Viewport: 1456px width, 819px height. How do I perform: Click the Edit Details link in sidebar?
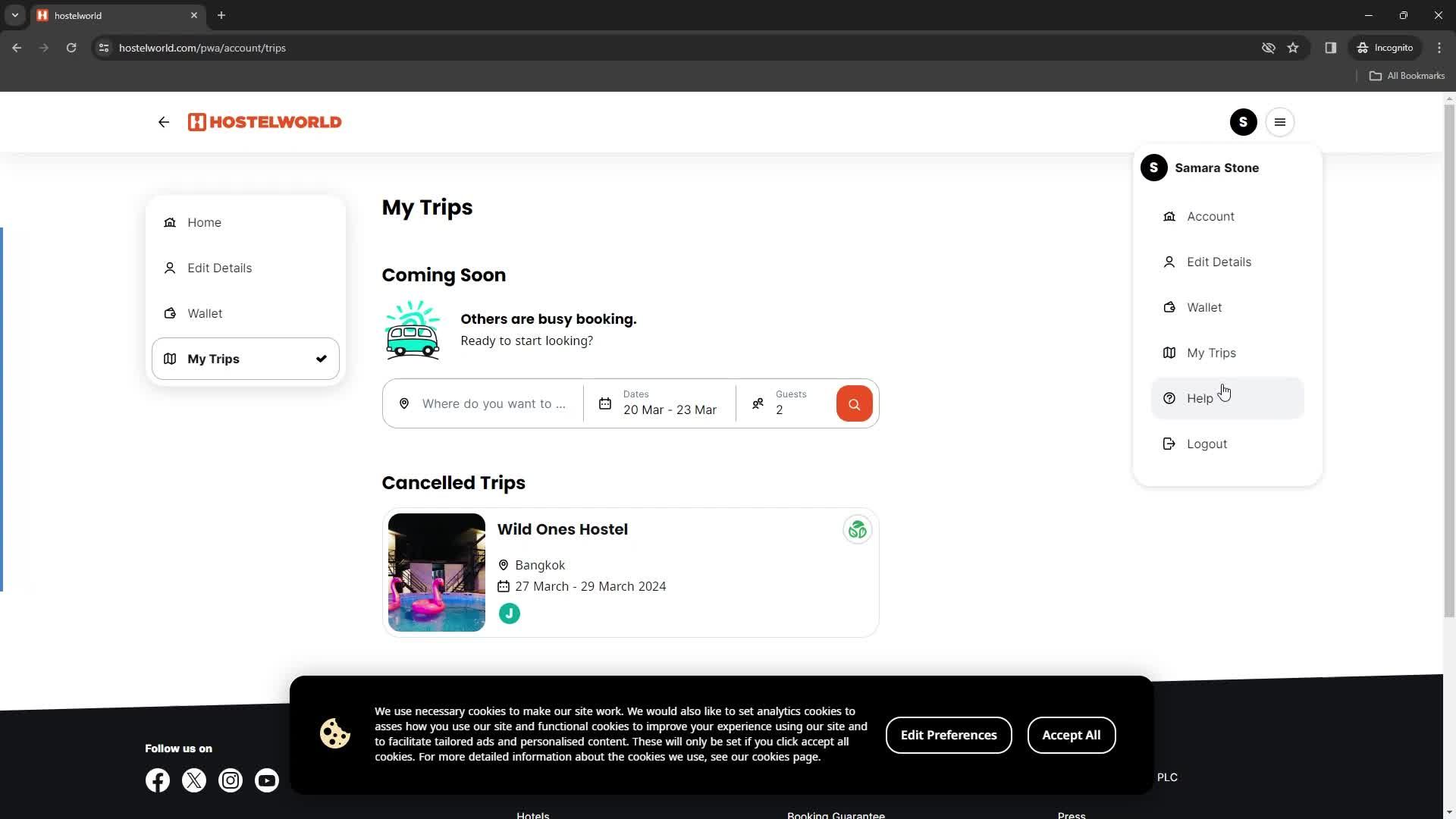(x=219, y=267)
